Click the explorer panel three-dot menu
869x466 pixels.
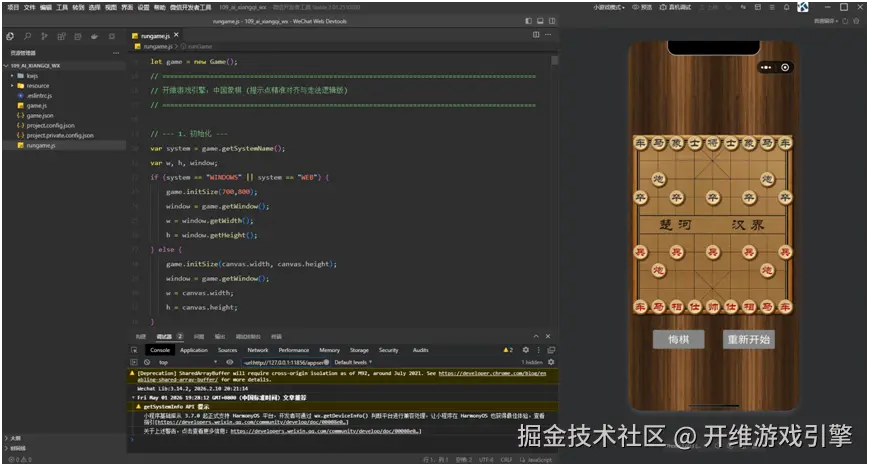116,53
